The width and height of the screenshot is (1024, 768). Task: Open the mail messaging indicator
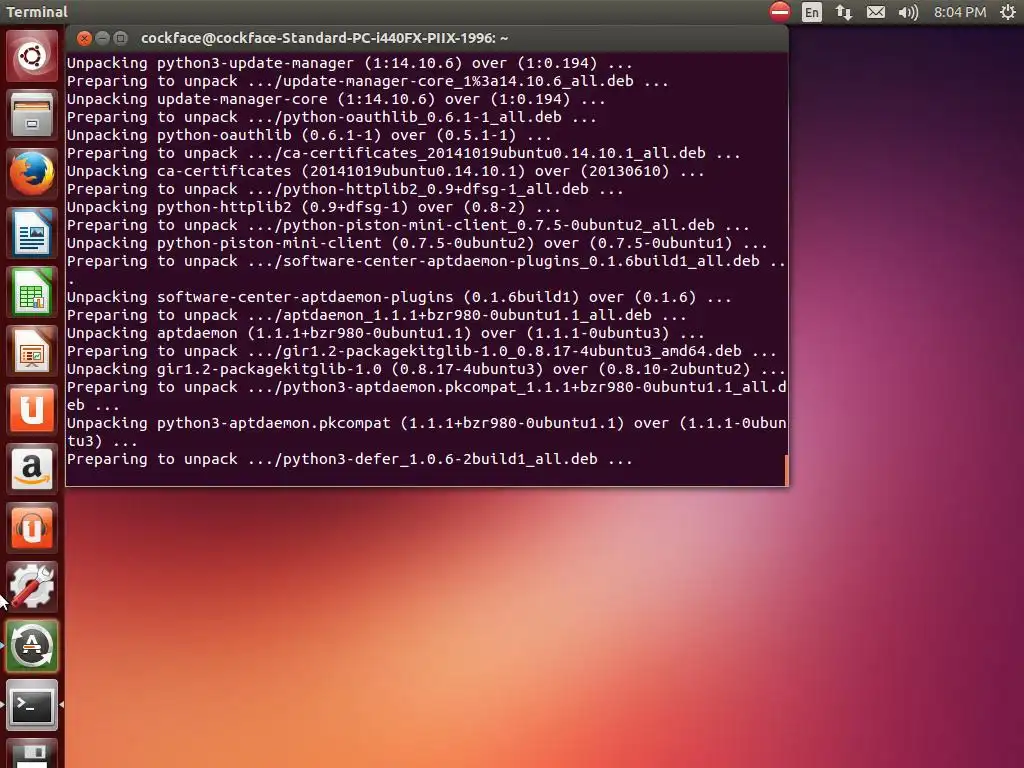(x=876, y=12)
